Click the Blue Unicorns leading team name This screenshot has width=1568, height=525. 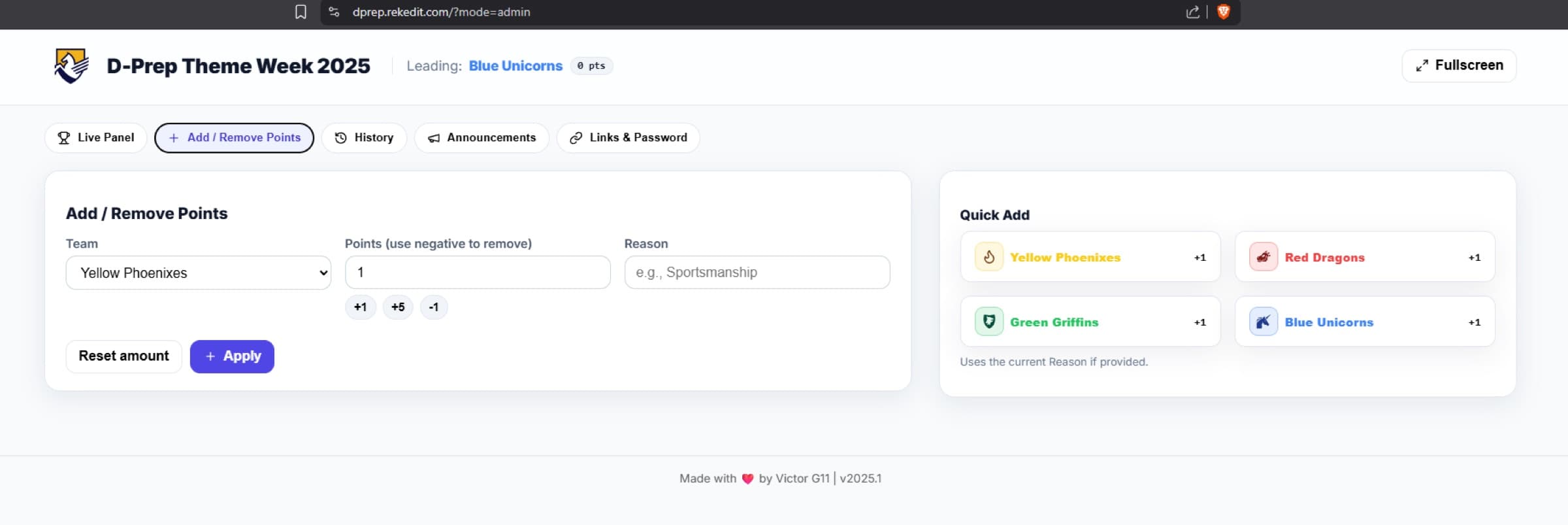[515, 66]
